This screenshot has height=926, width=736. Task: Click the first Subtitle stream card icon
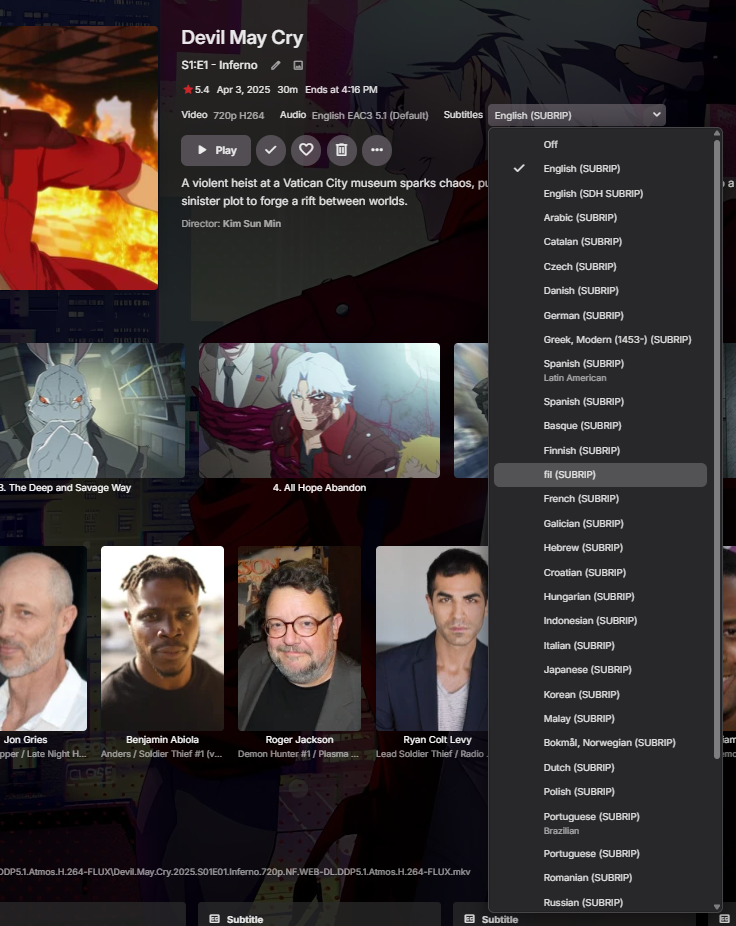[214, 919]
